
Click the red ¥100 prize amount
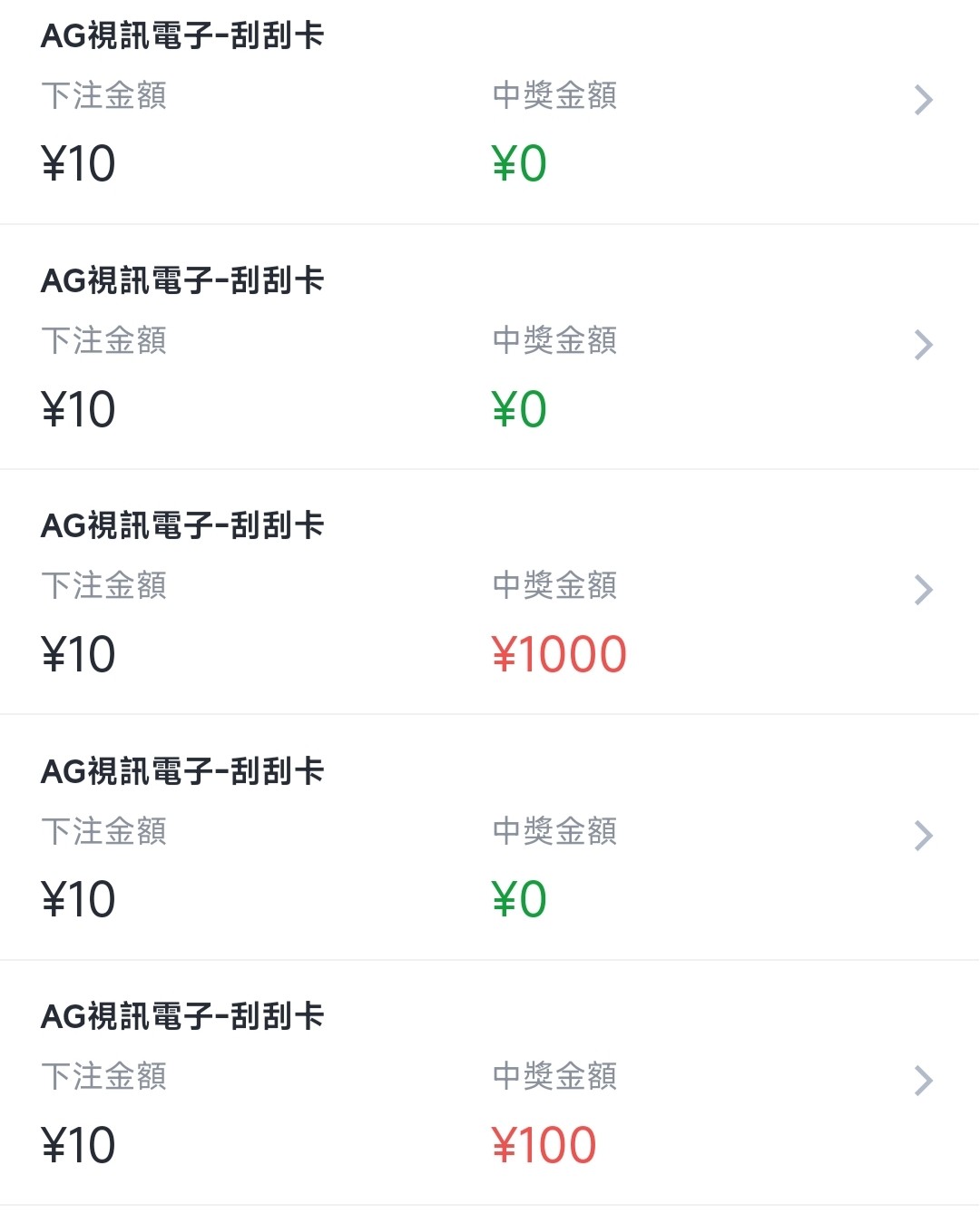coord(544,1145)
